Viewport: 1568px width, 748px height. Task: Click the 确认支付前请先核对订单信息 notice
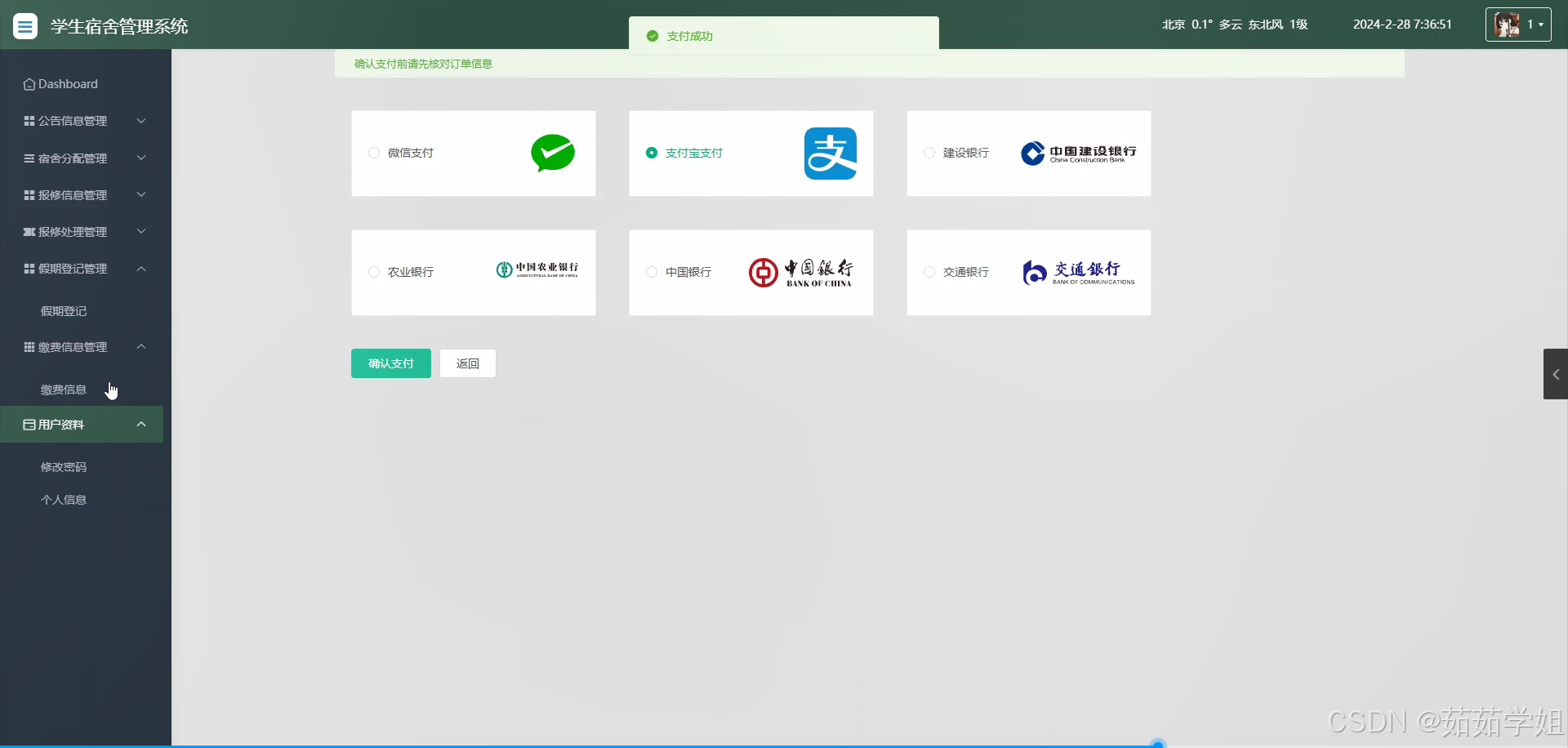423,64
